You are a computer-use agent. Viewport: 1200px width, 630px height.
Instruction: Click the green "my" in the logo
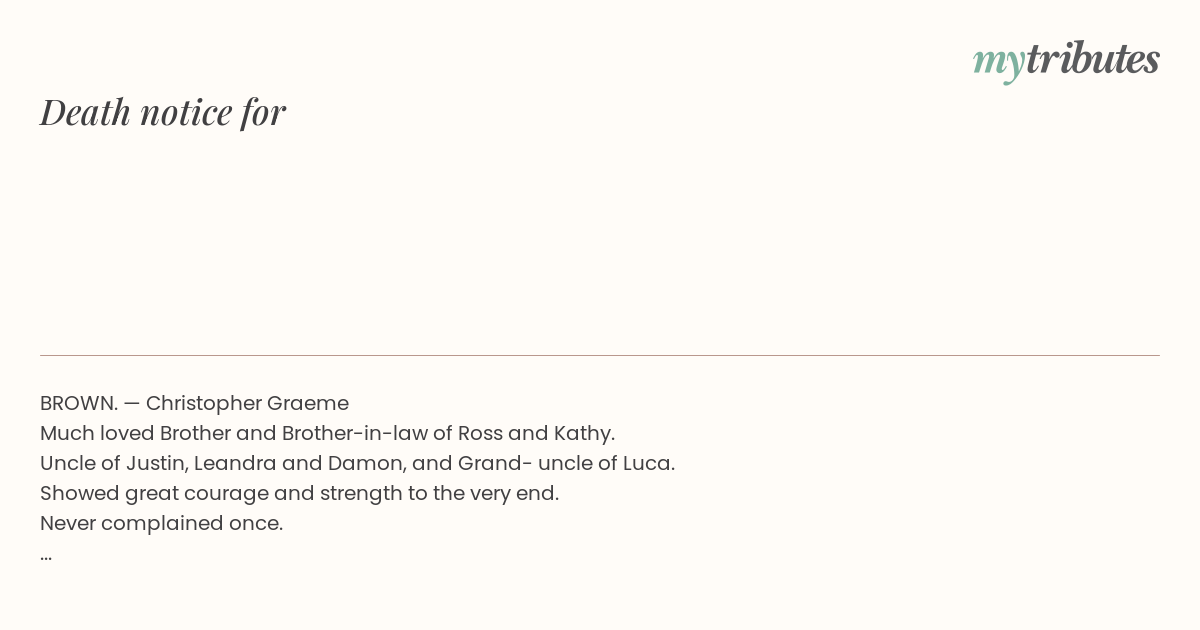[999, 64]
